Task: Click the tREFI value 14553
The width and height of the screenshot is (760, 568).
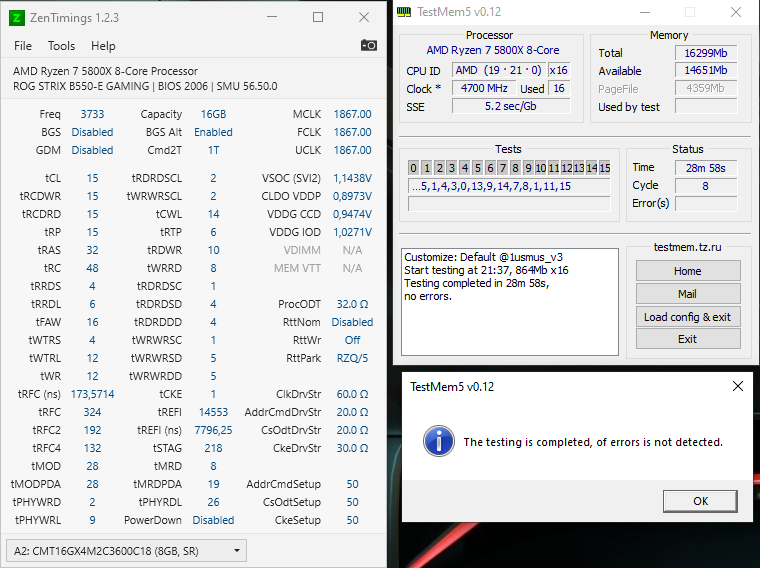Action: (x=213, y=412)
